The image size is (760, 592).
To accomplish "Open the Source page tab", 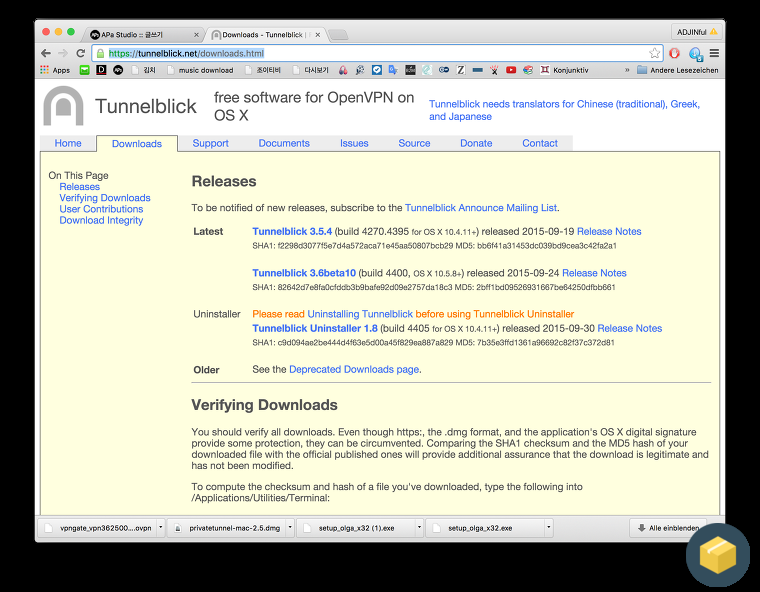I will (414, 143).
